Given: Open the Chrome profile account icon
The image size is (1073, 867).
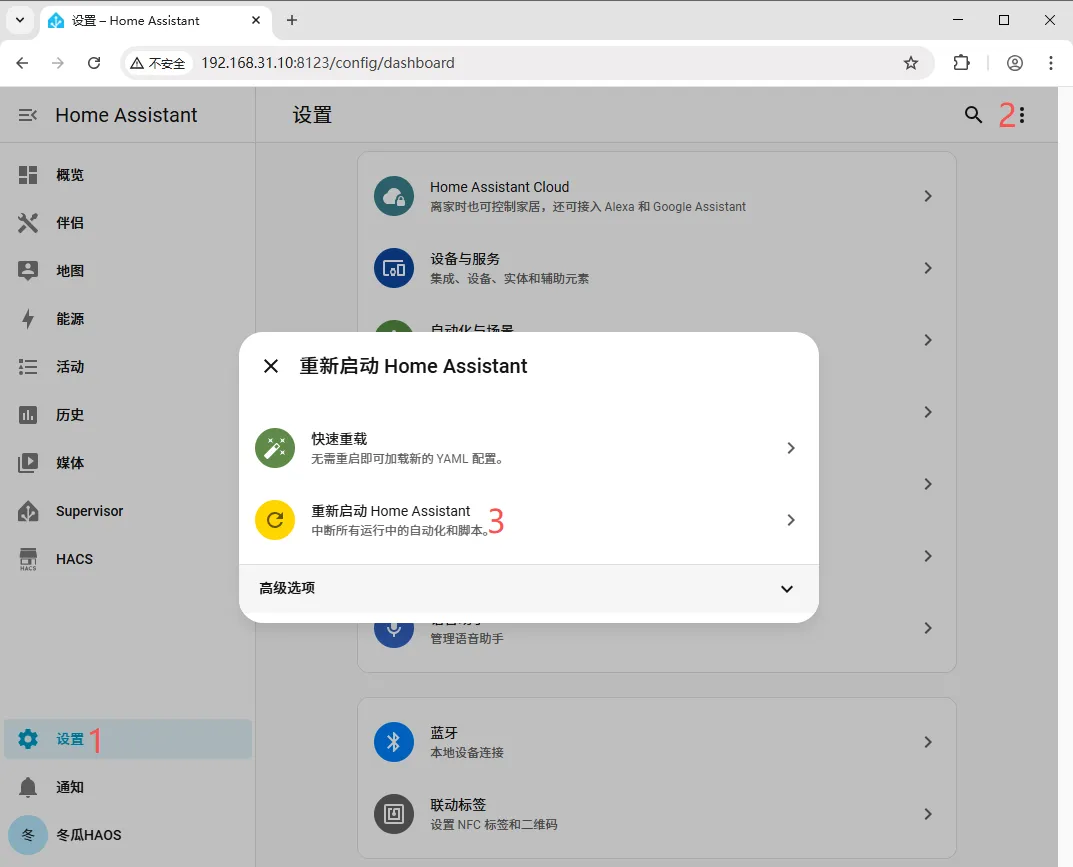Looking at the screenshot, I should [1015, 63].
